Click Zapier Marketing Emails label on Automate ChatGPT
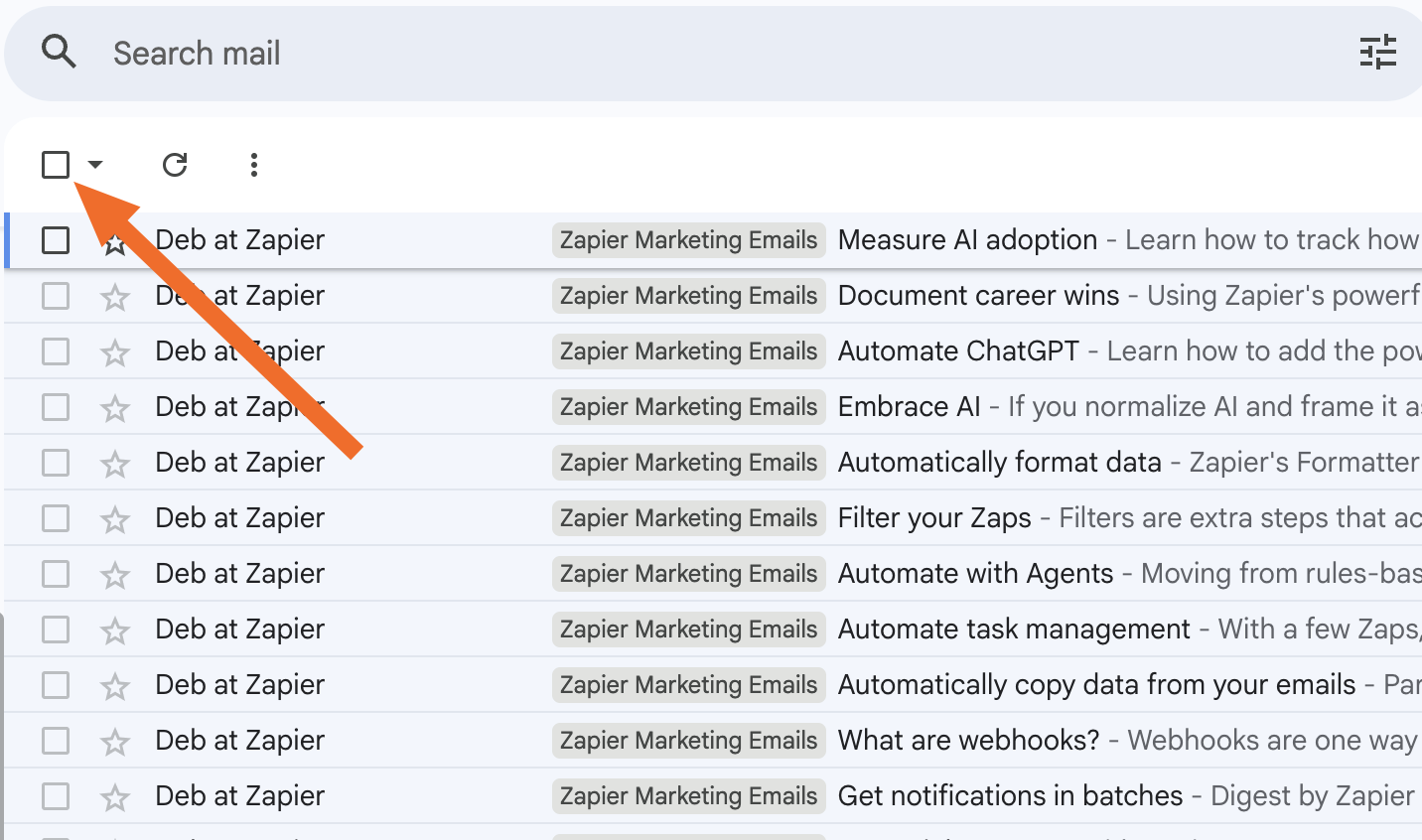 (689, 351)
